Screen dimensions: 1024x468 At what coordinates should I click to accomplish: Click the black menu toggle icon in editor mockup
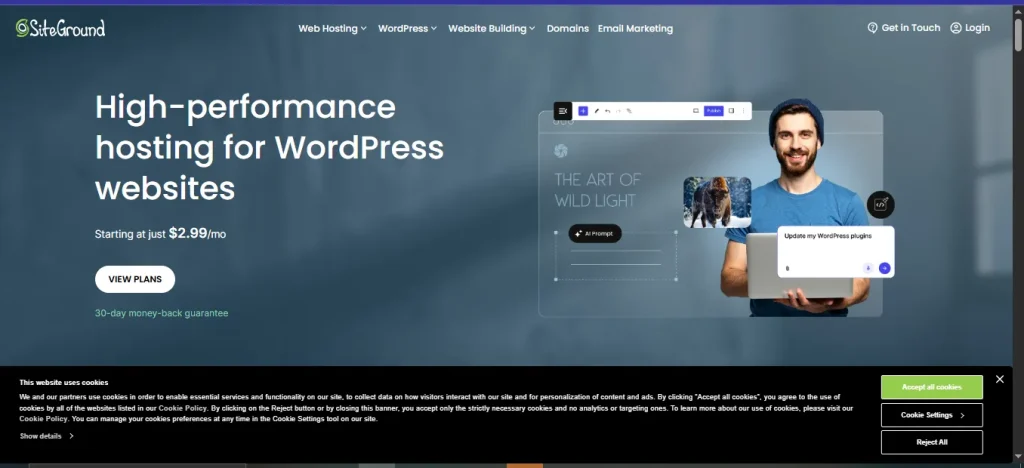coord(563,111)
